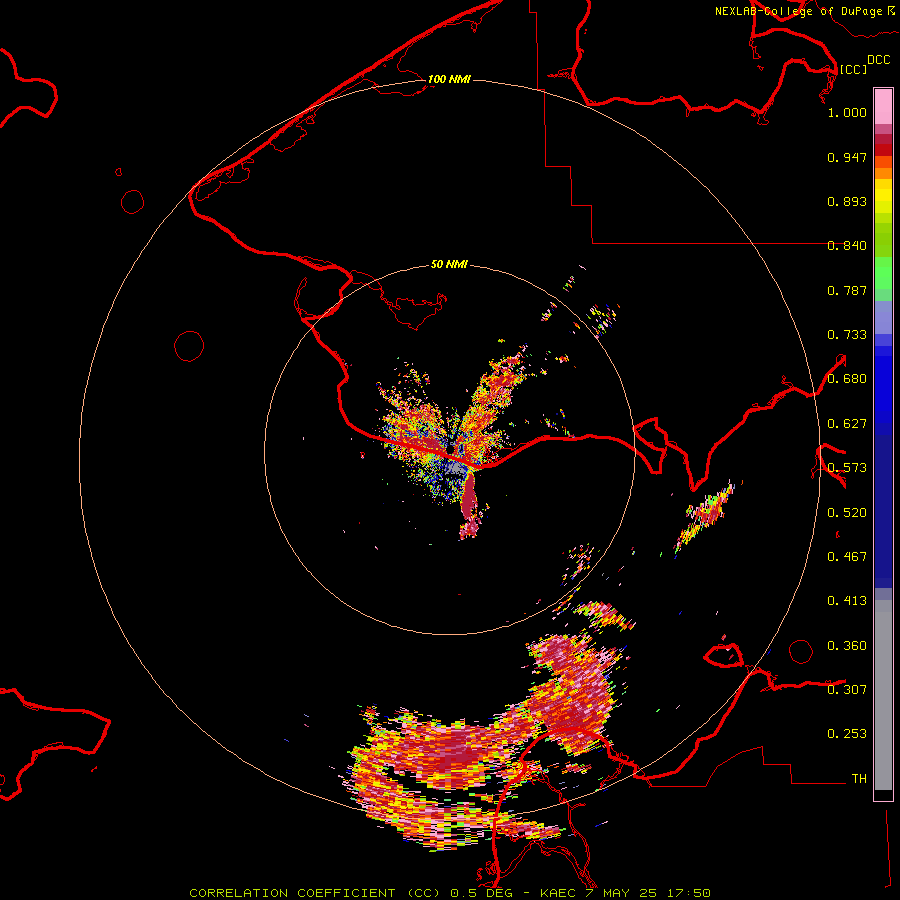Click the 0.627 scale value
Image resolution: width=900 pixels, height=900 pixels.
coord(847,424)
